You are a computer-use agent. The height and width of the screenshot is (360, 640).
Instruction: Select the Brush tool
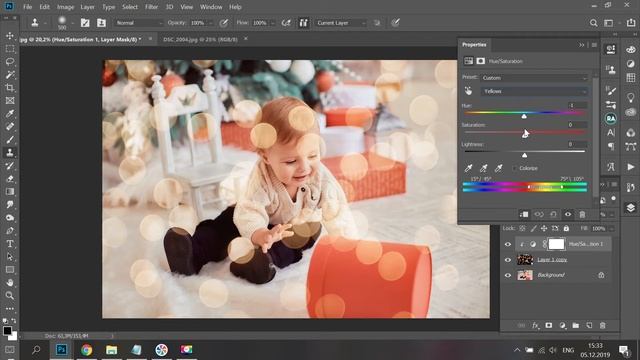coord(10,140)
